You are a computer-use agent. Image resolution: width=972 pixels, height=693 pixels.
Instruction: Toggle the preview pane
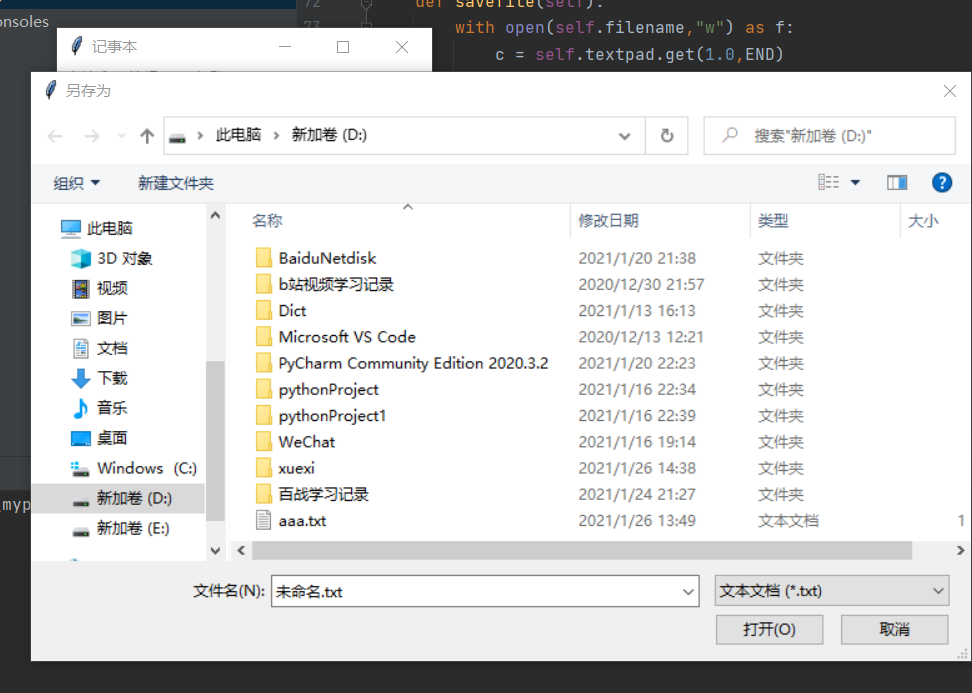point(897,182)
